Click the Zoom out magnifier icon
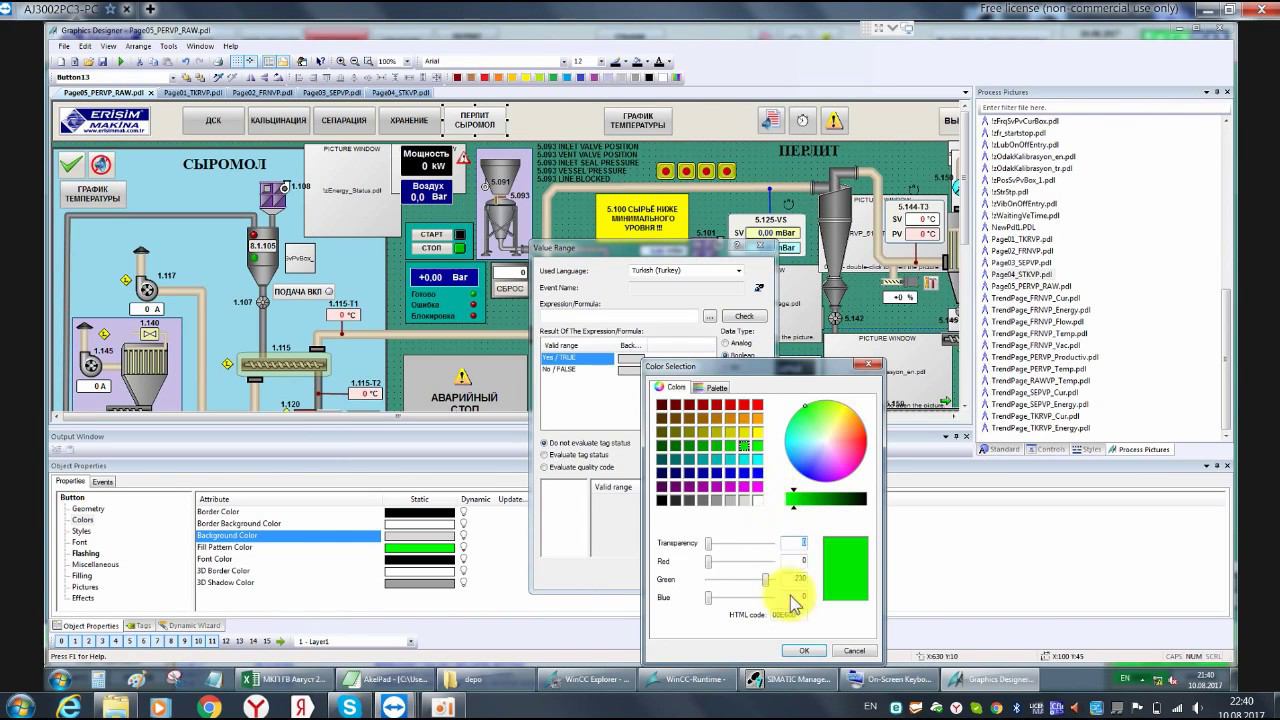This screenshot has width=1280, height=720. pos(354,61)
